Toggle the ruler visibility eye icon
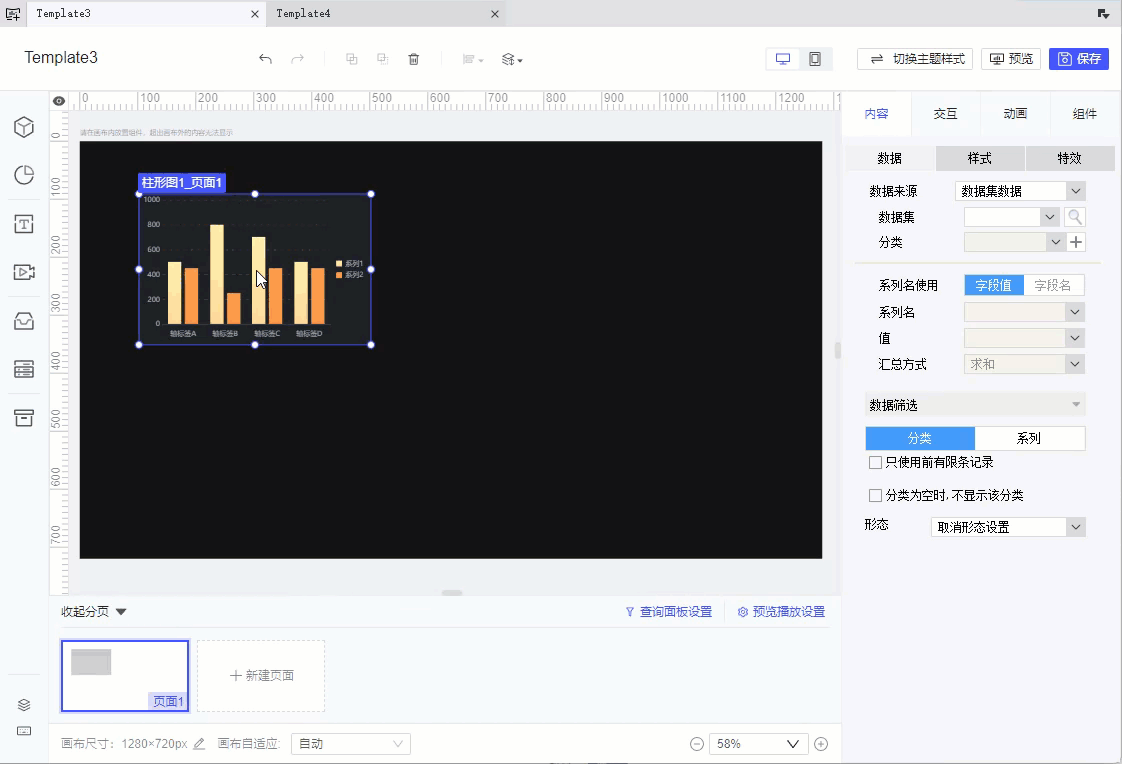This screenshot has height=764, width=1122. tap(59, 101)
